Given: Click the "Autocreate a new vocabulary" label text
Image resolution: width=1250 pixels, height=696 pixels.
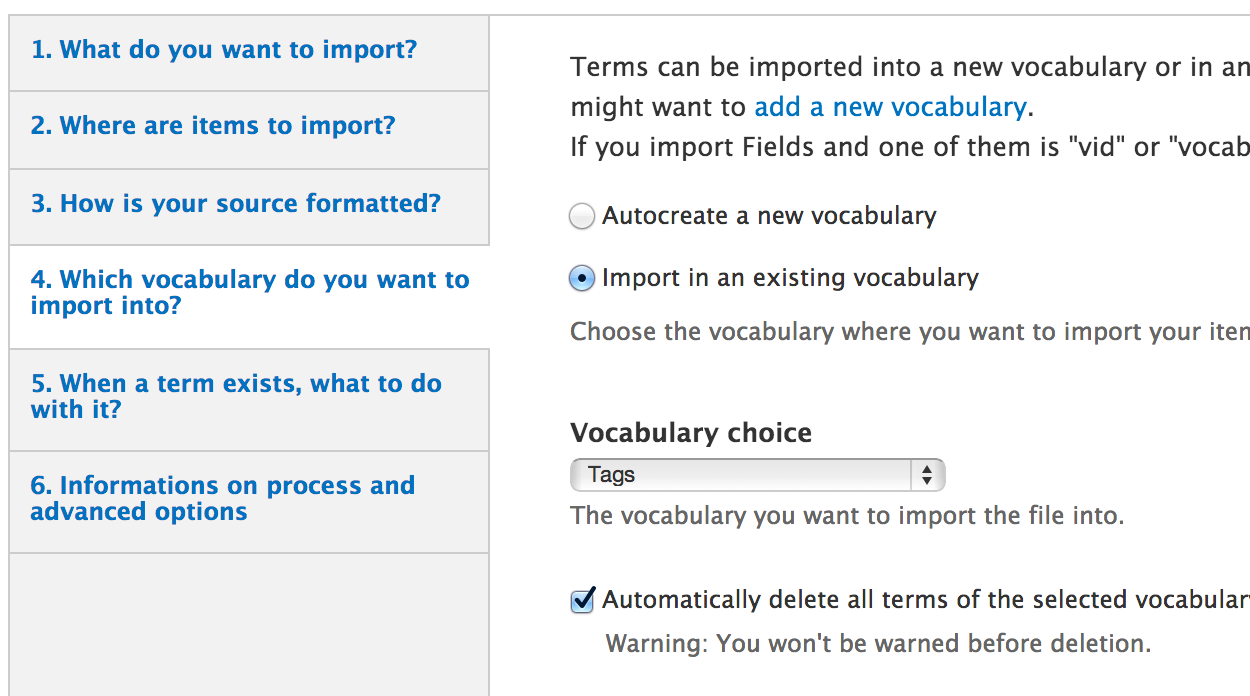Looking at the screenshot, I should click(769, 216).
